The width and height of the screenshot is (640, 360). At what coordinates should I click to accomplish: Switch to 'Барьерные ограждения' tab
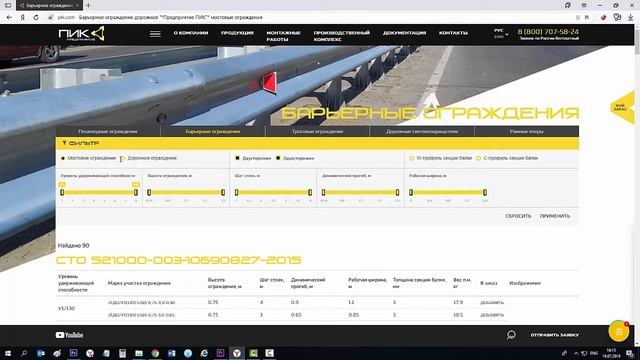[213, 131]
